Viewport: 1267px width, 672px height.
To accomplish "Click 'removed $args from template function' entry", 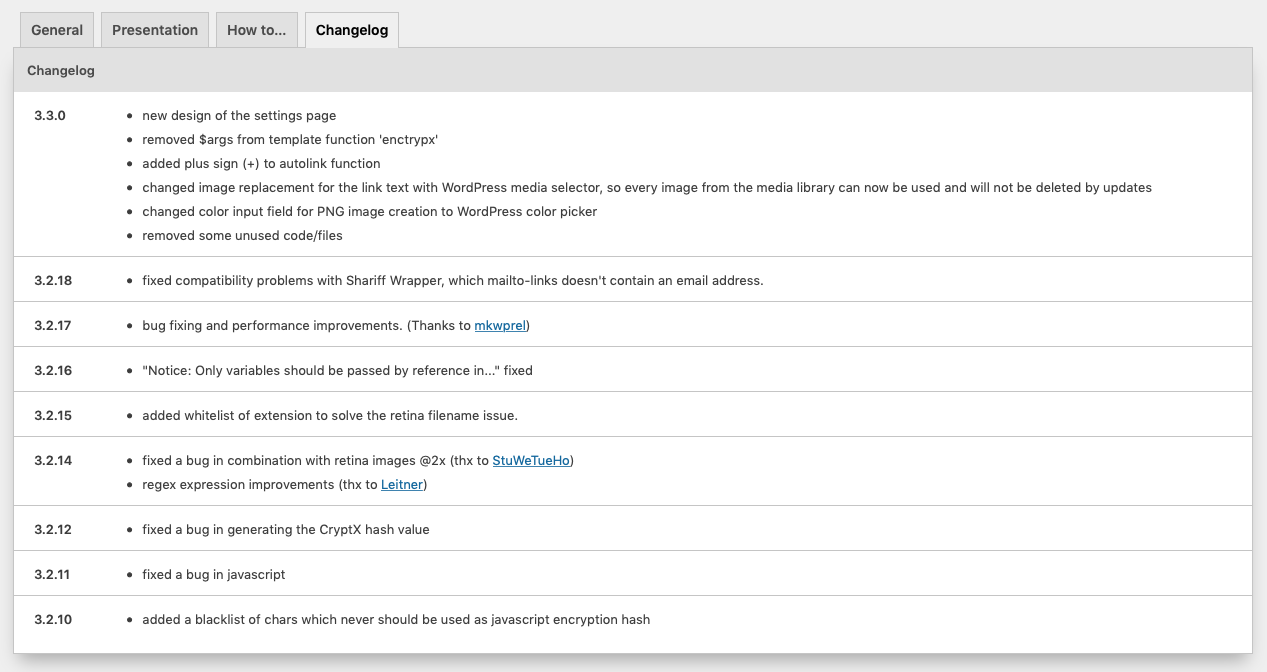I will pyautogui.click(x=290, y=139).
